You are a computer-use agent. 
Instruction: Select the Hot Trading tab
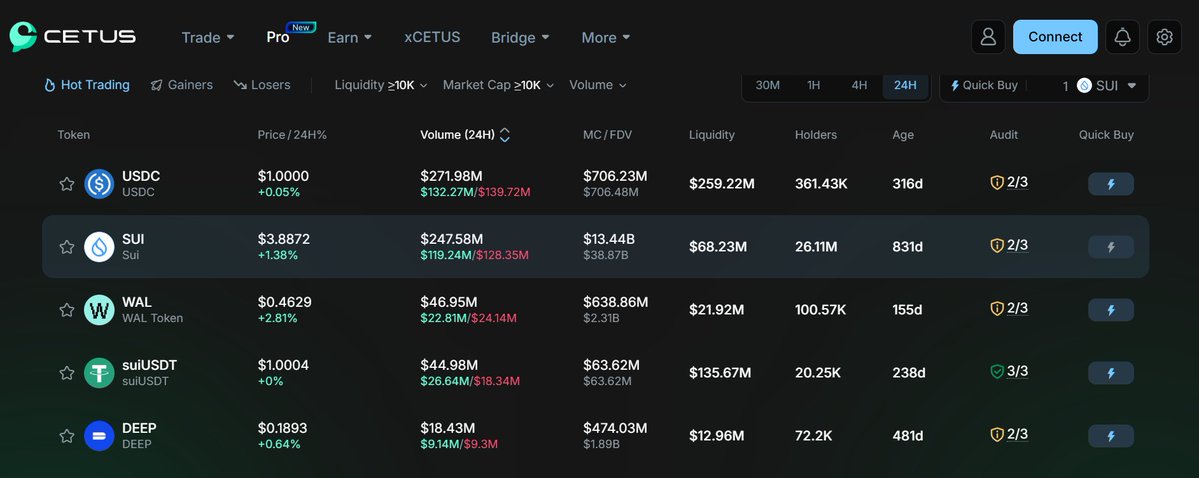tap(87, 85)
